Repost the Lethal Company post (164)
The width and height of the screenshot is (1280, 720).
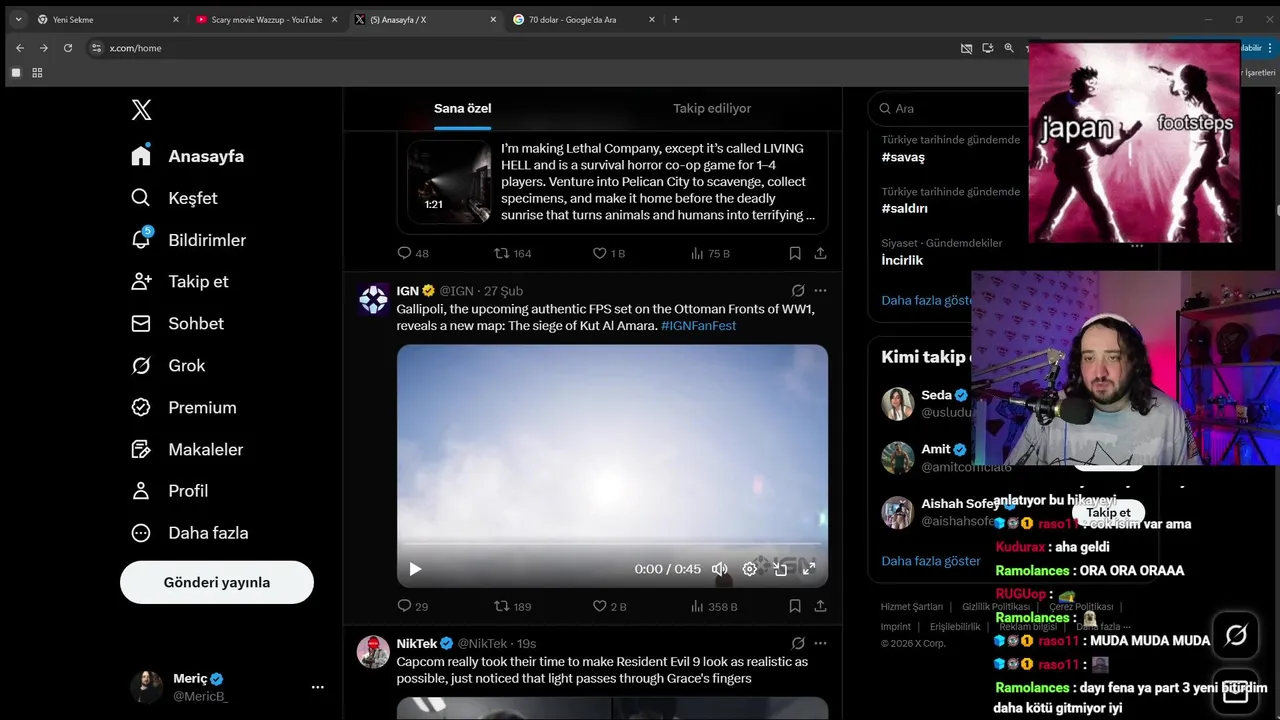tap(513, 254)
